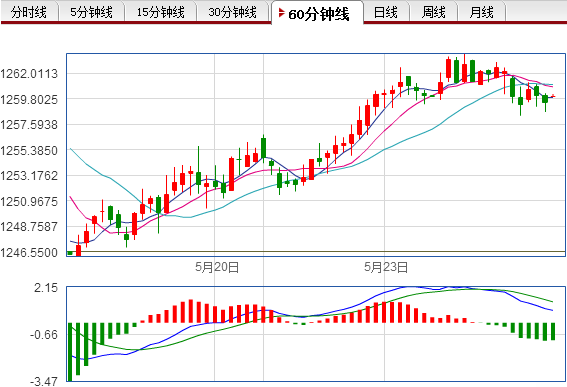567x387 pixels.
Task: Open the 5分钟线 chart tab
Action: click(x=91, y=12)
